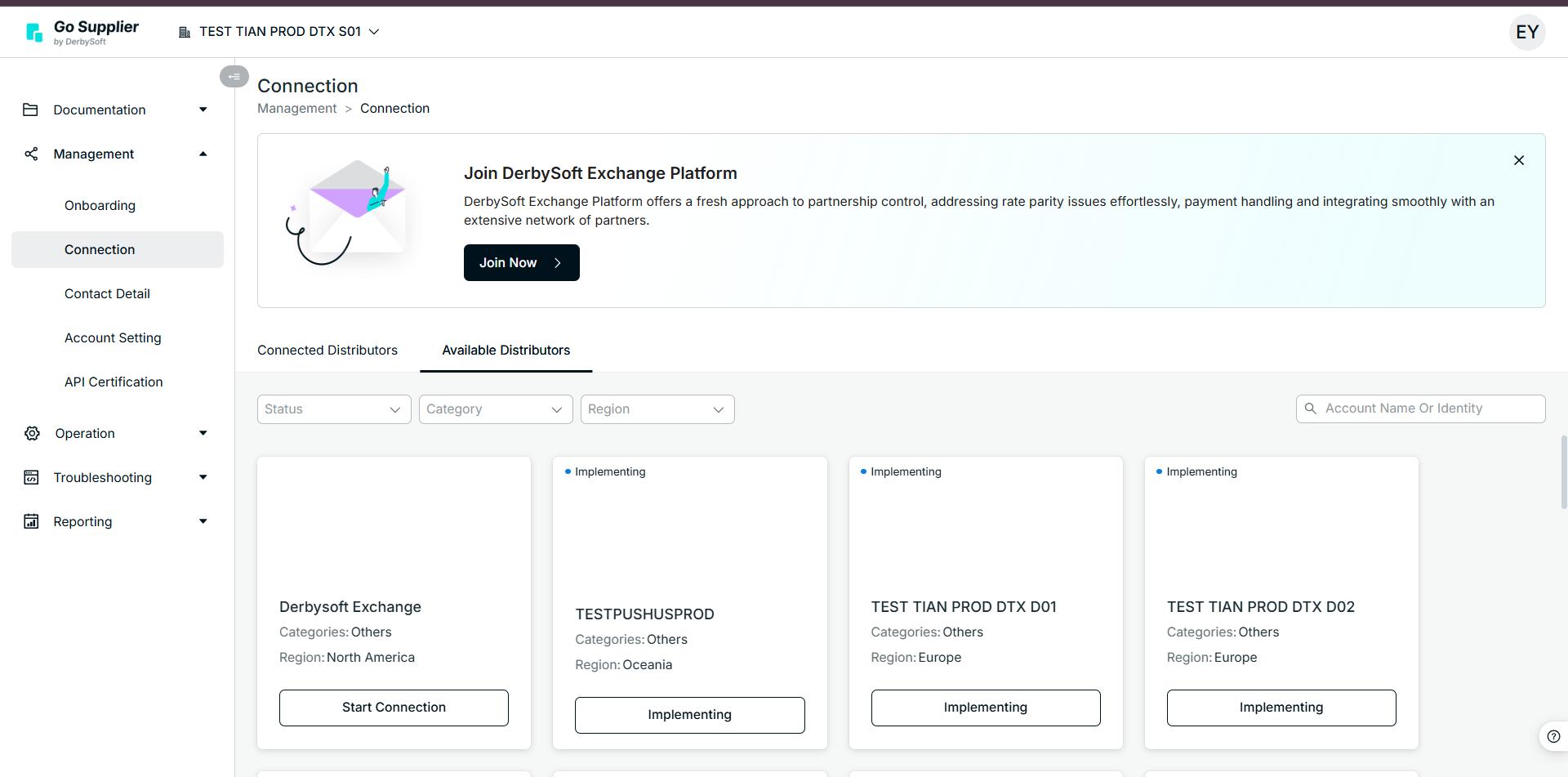Click the Management breadcrumb link
This screenshot has width=1568, height=777.
click(296, 108)
